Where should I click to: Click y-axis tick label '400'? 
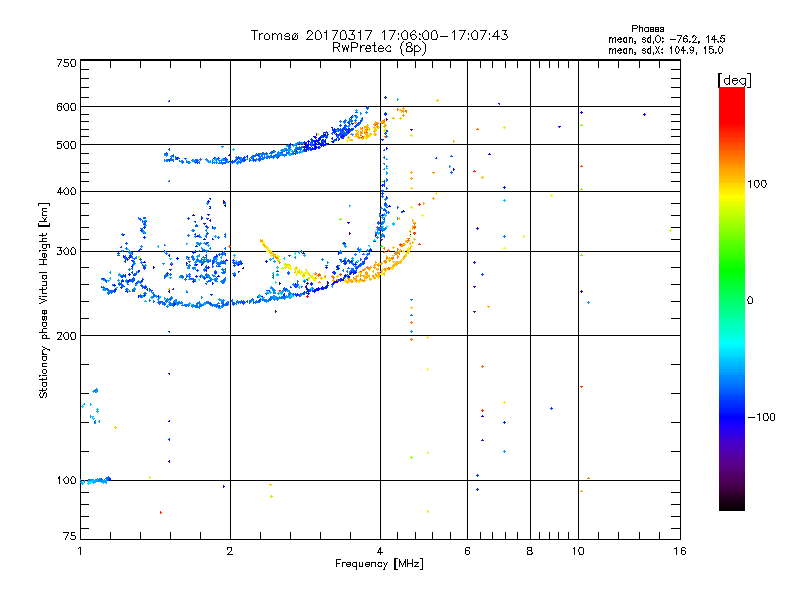(66, 191)
